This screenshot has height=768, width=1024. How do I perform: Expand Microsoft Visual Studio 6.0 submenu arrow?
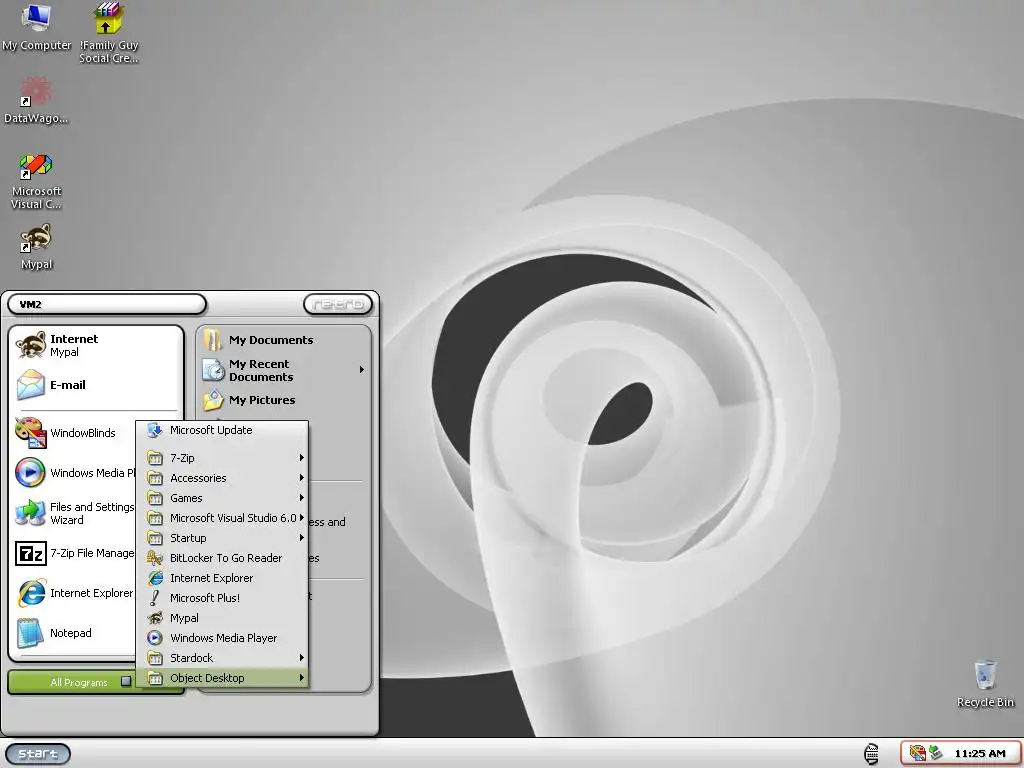(302, 518)
